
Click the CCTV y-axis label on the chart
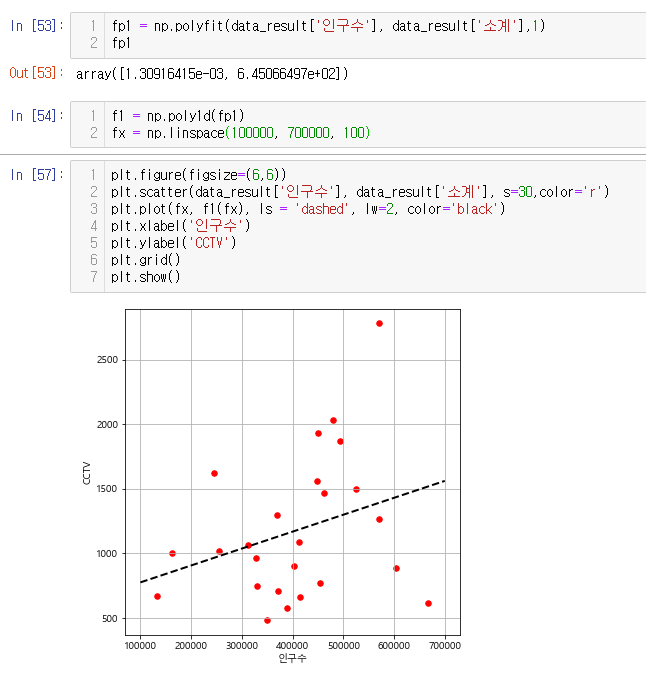[x=87, y=472]
